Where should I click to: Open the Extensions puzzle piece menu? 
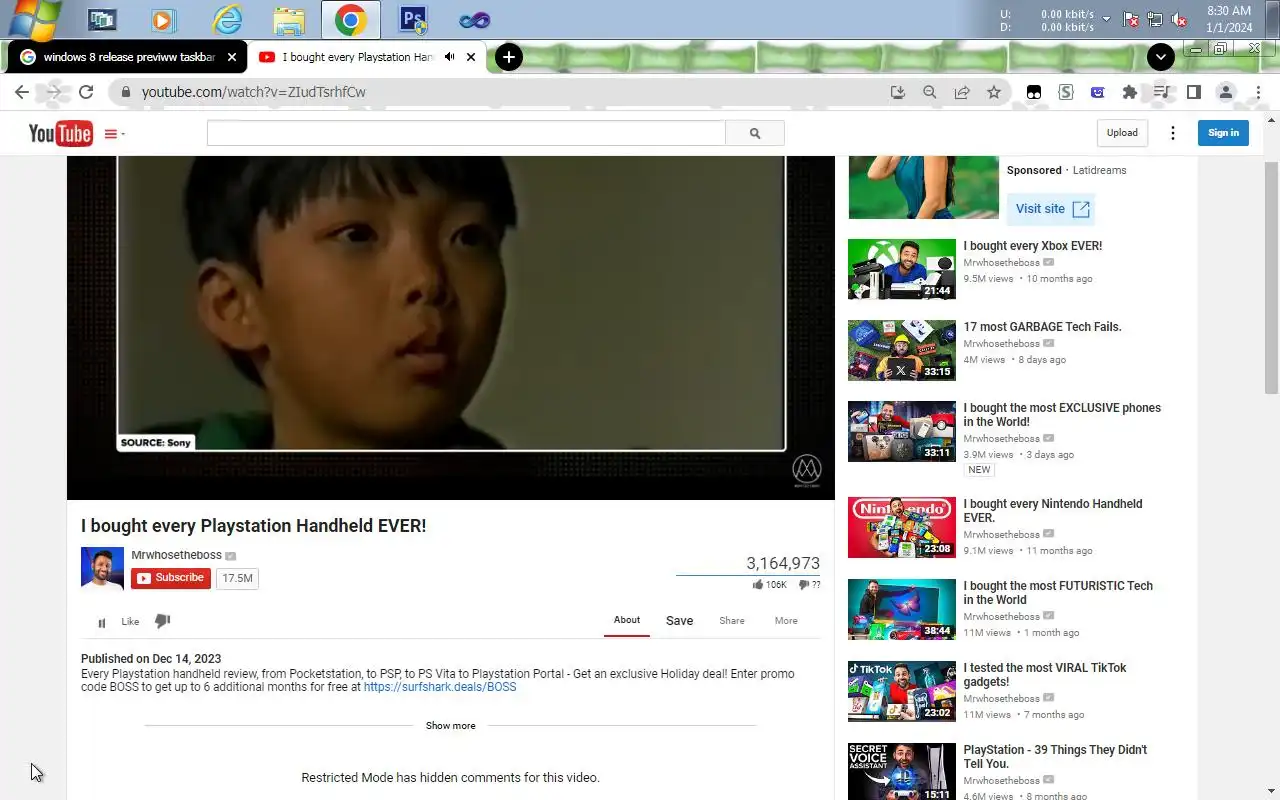tap(1130, 92)
